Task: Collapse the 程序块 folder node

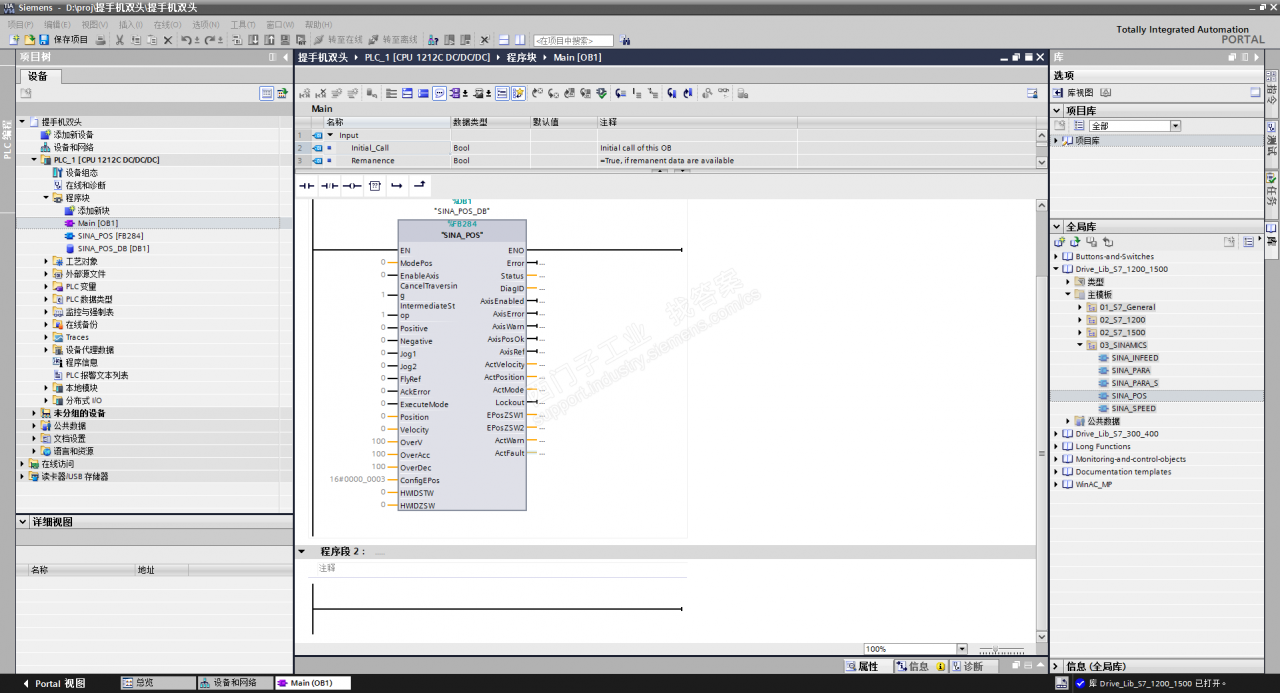Action: [x=46, y=198]
